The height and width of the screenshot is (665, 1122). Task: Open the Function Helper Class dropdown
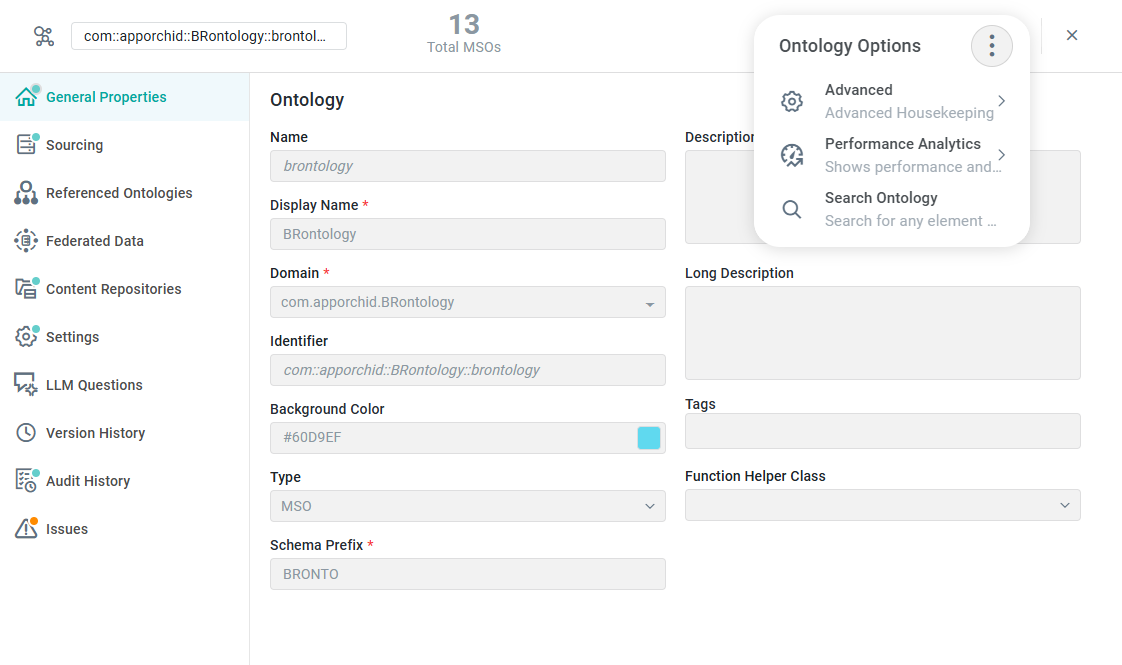tap(883, 505)
